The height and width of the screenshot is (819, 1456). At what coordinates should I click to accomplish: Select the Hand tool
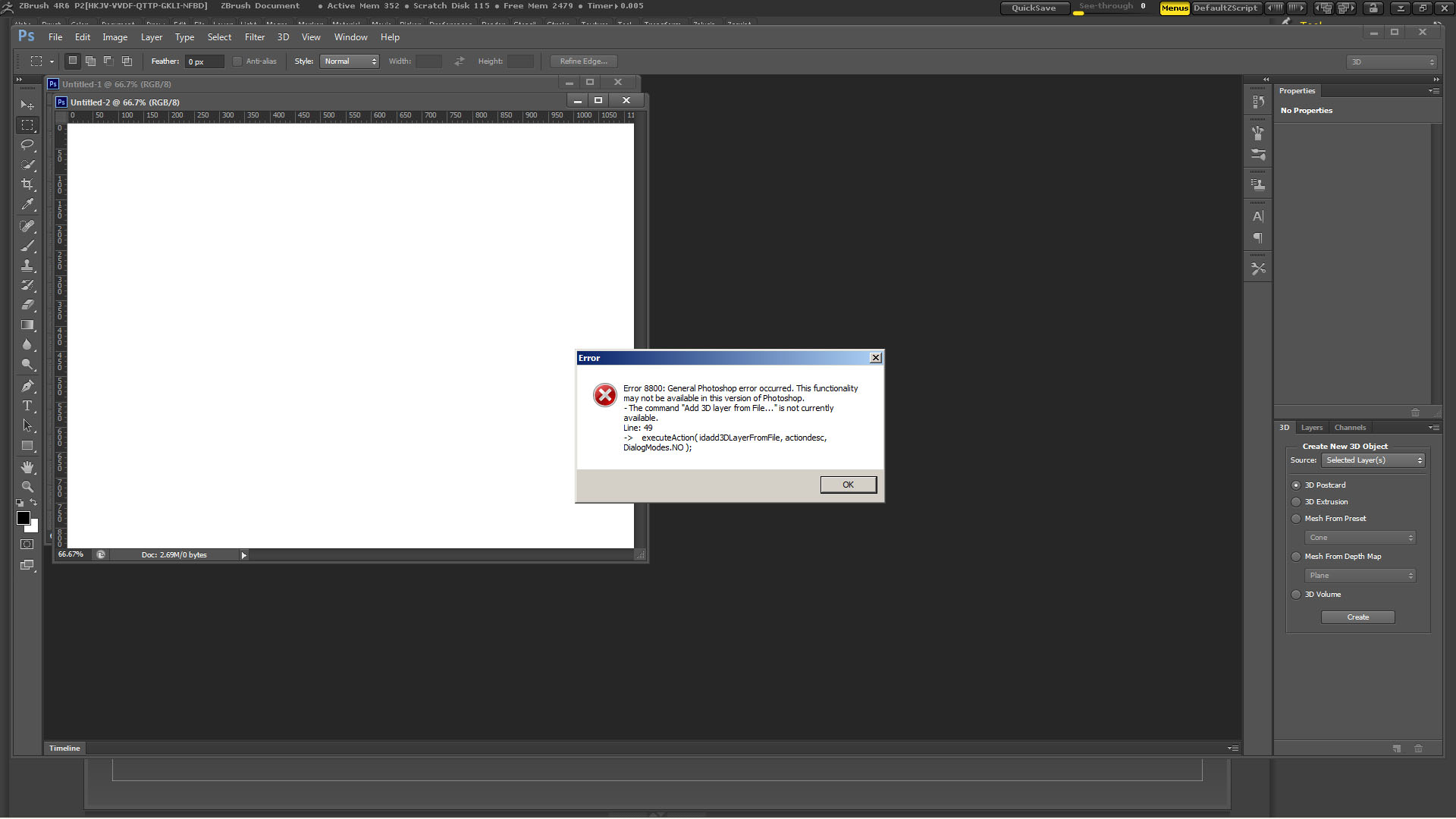(x=27, y=467)
